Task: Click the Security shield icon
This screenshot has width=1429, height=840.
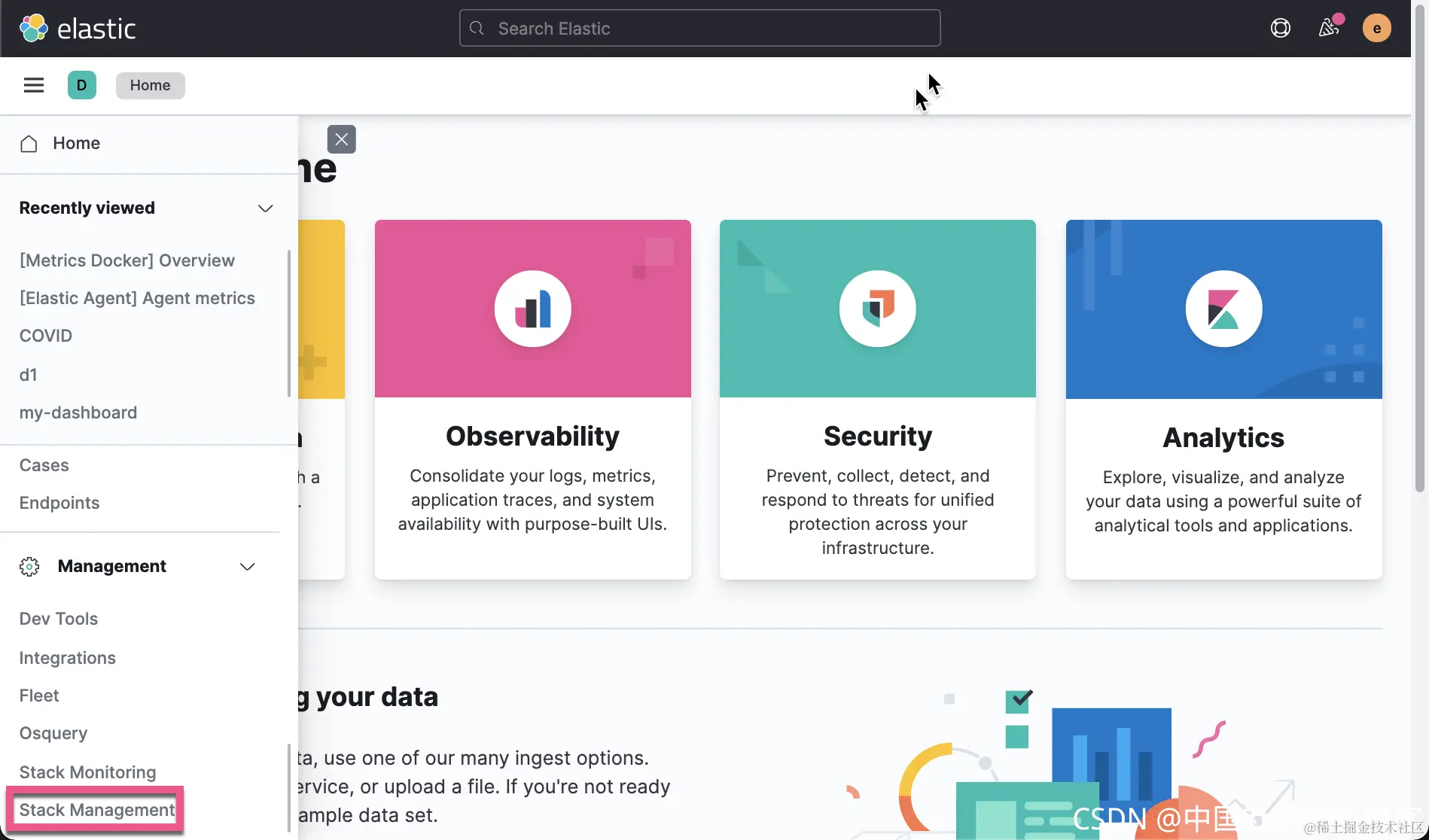Action: tap(878, 309)
